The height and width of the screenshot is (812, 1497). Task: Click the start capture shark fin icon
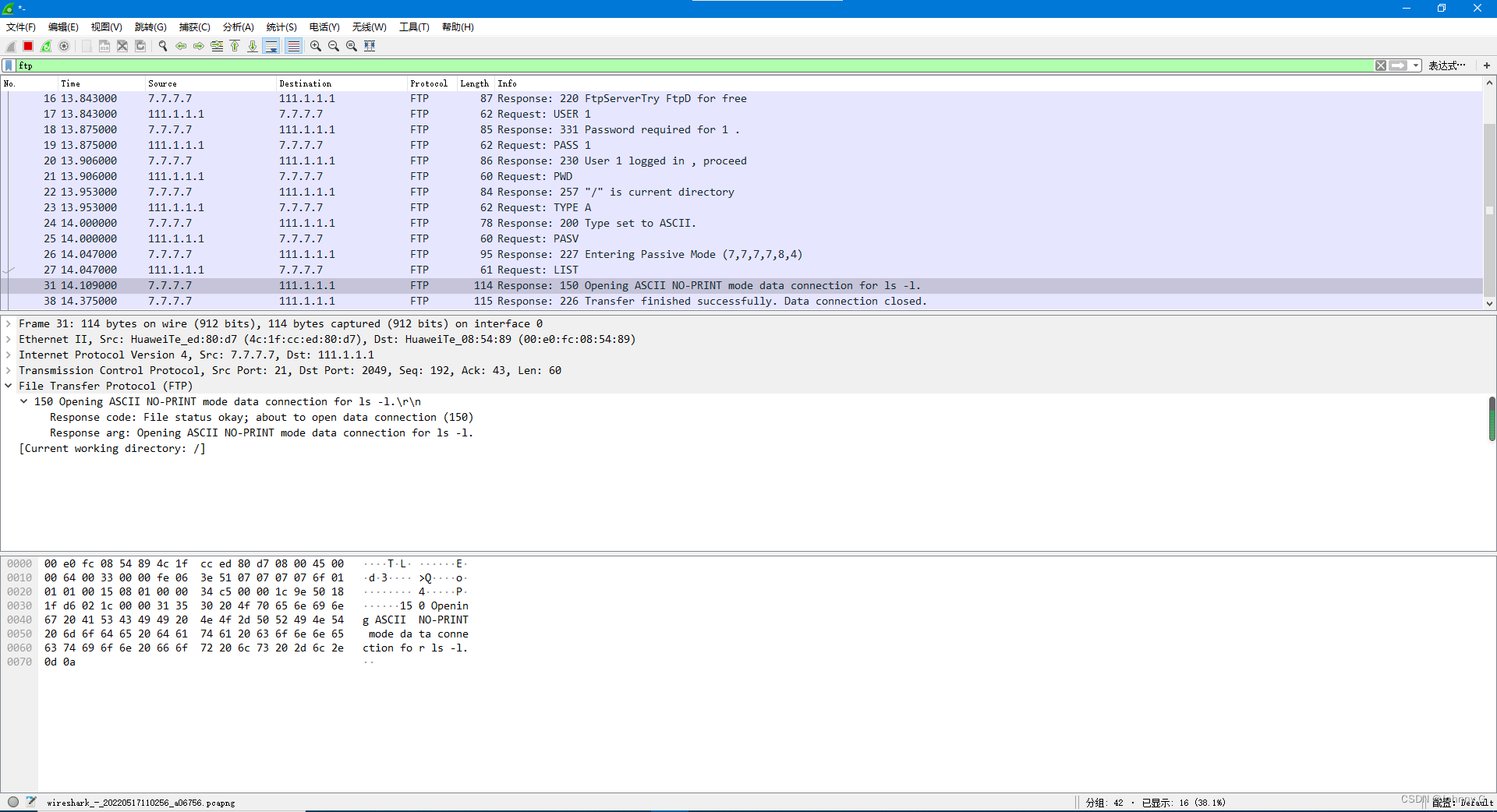[x=11, y=46]
